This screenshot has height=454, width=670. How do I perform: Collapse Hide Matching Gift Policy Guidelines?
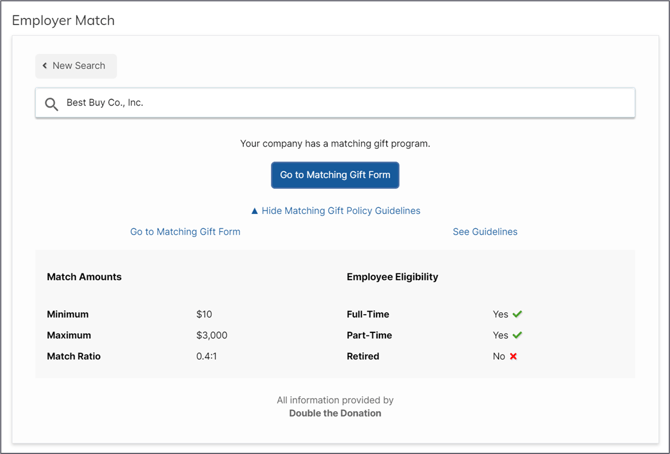(x=335, y=211)
